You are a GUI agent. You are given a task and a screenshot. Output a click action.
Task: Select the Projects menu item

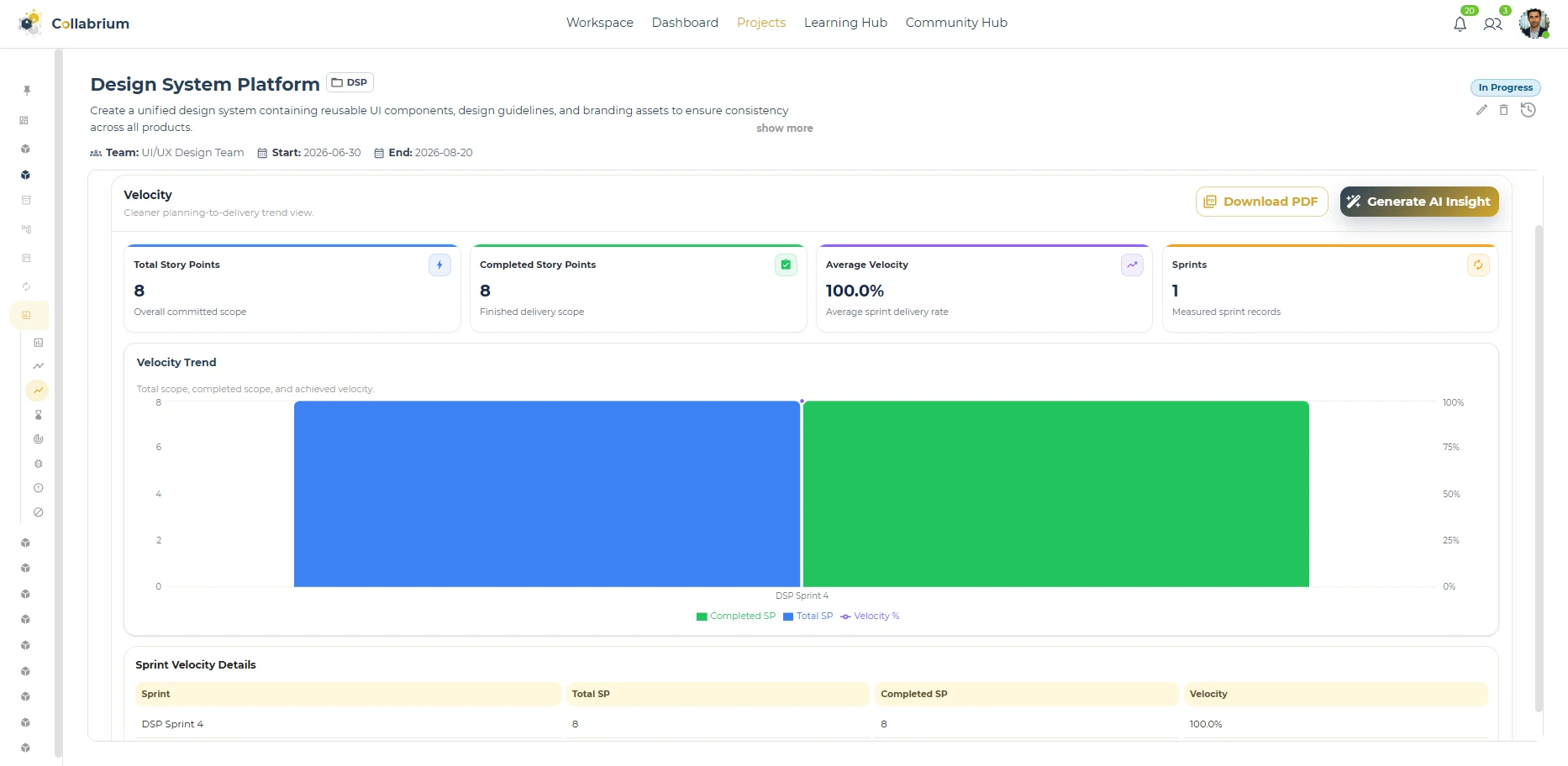click(x=761, y=23)
